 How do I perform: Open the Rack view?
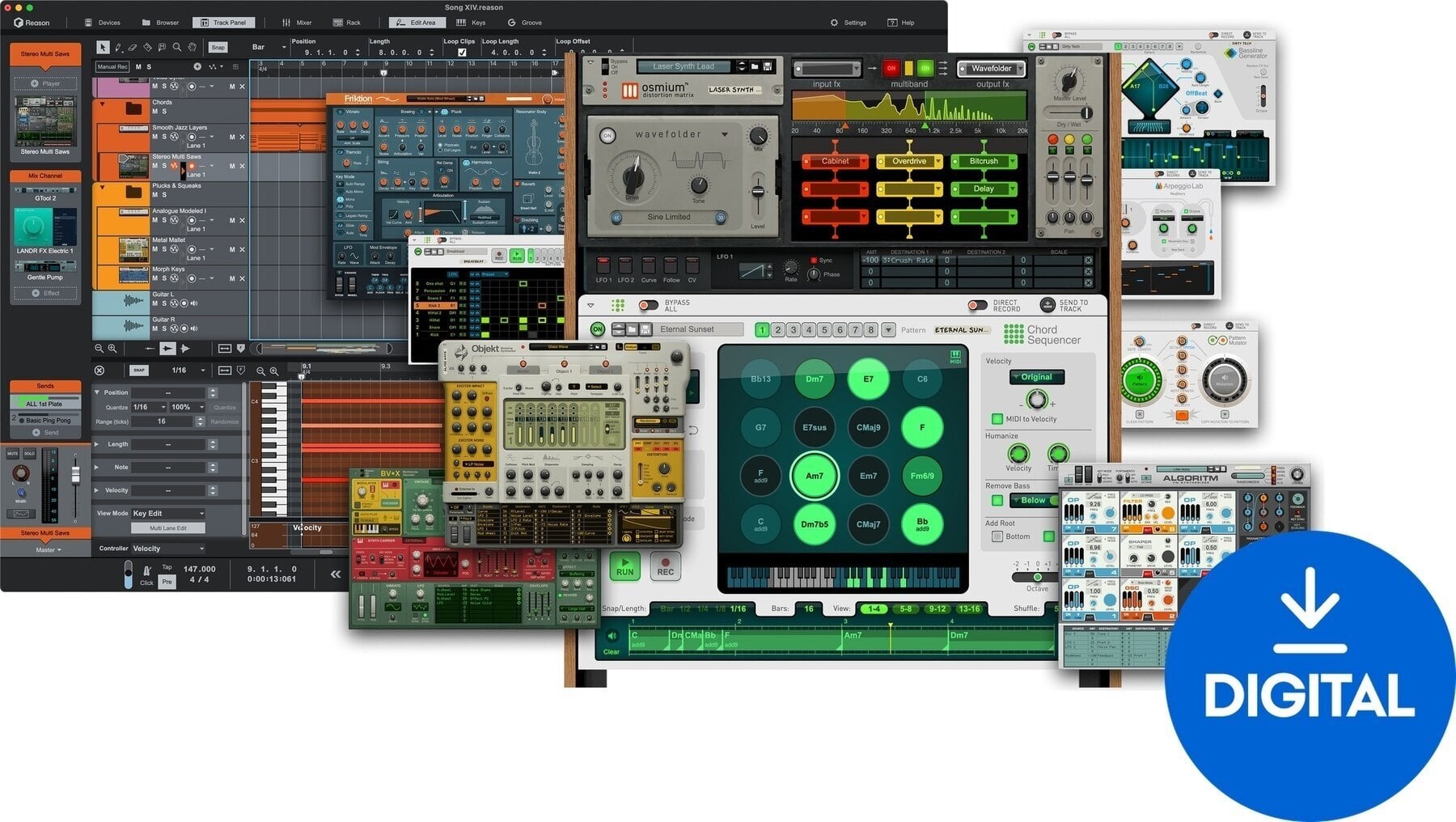[x=347, y=23]
